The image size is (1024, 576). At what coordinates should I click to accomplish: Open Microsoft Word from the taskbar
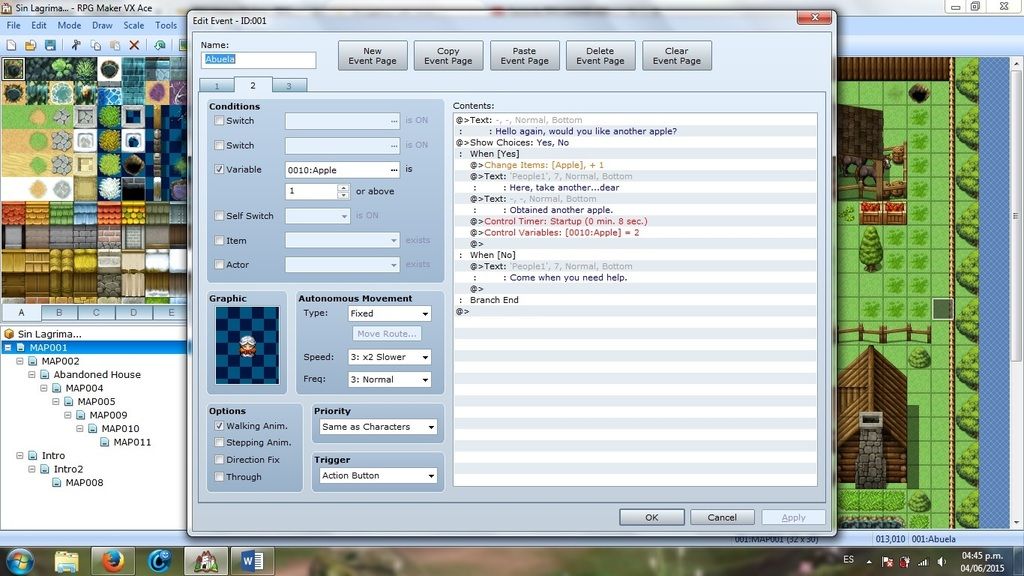click(252, 561)
